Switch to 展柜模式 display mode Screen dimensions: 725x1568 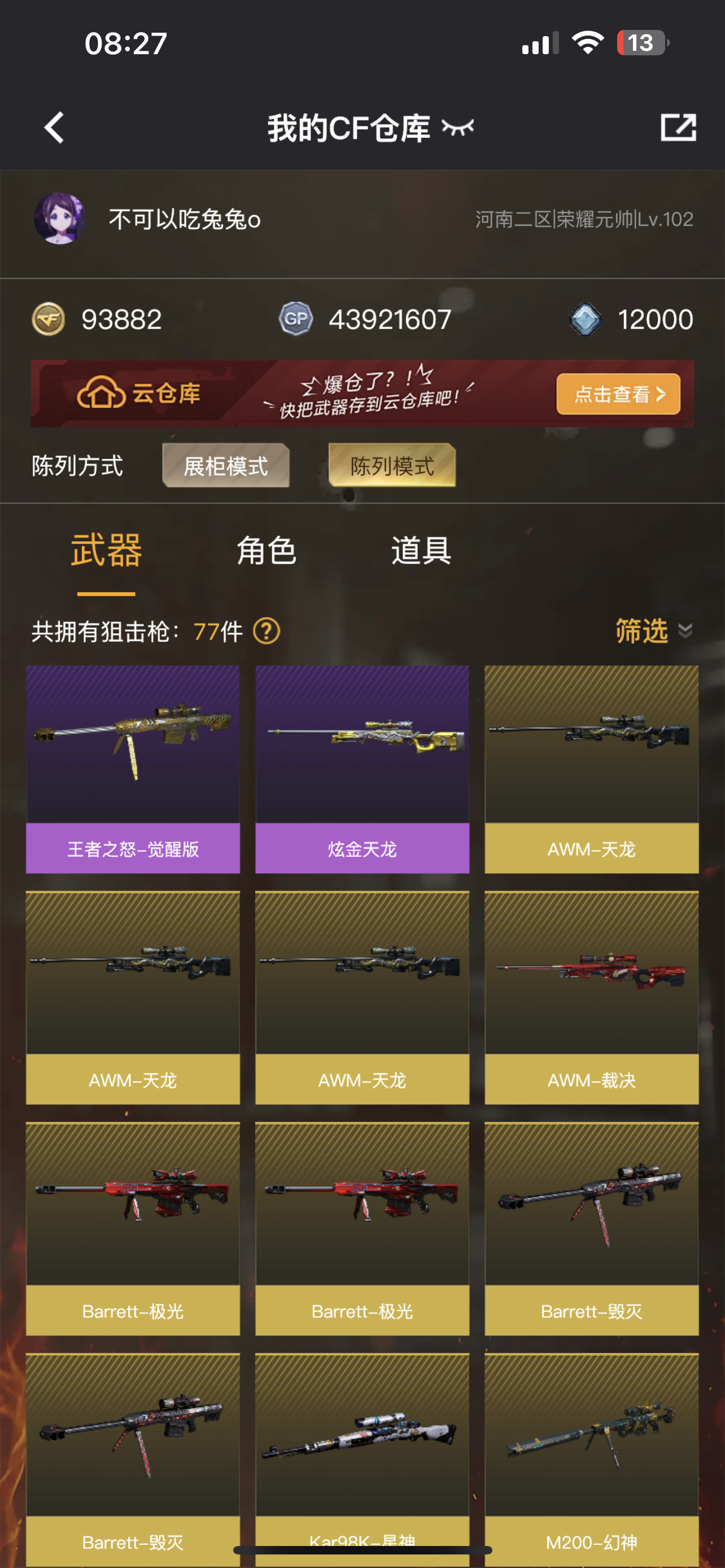tap(226, 466)
